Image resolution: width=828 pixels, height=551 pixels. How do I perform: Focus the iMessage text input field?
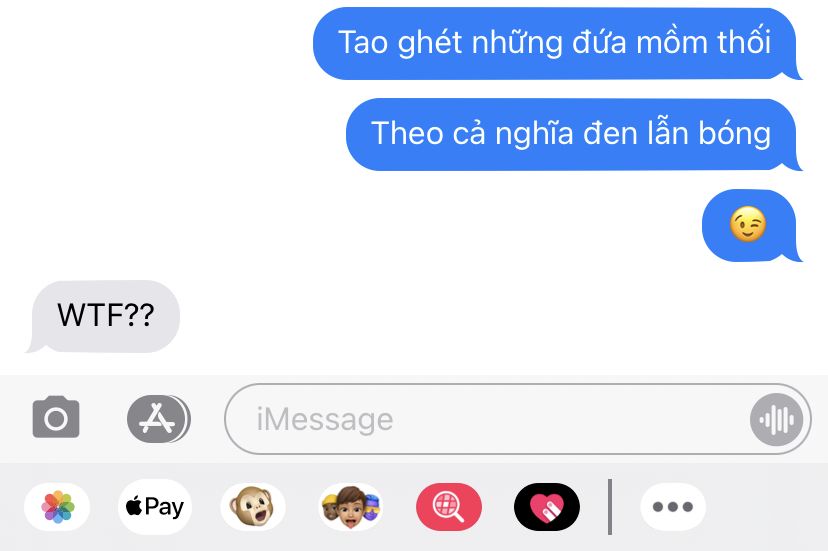click(x=518, y=419)
